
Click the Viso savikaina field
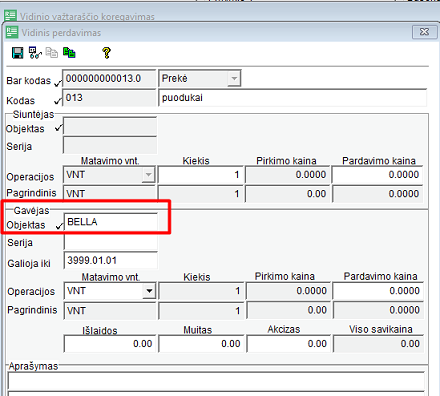click(378, 344)
